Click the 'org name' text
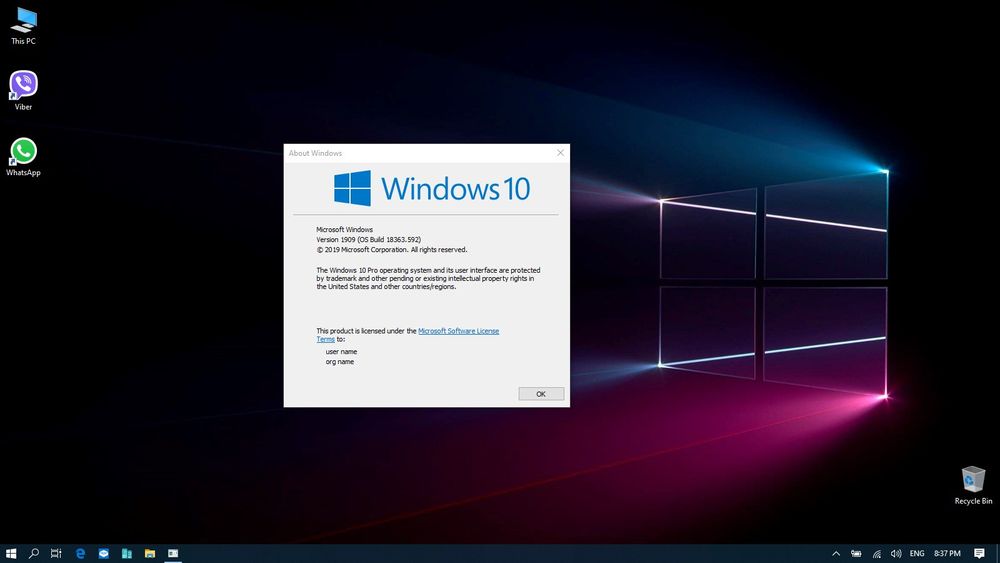Image resolution: width=1000 pixels, height=563 pixels. (339, 362)
